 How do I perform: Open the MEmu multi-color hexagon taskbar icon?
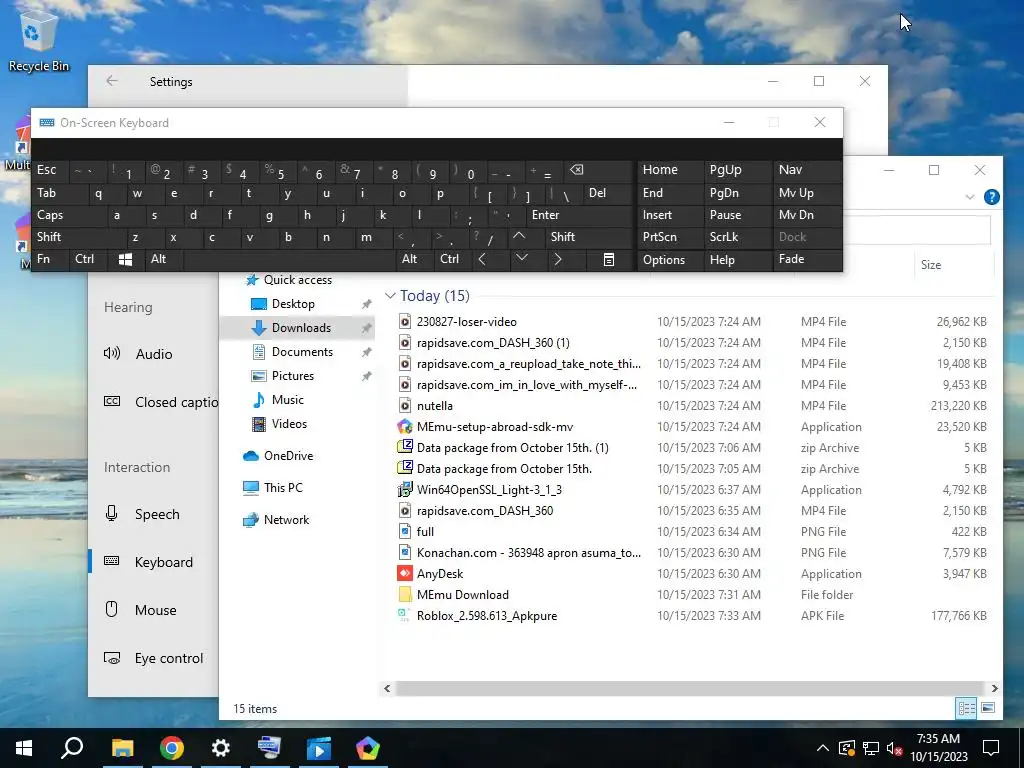coord(368,748)
